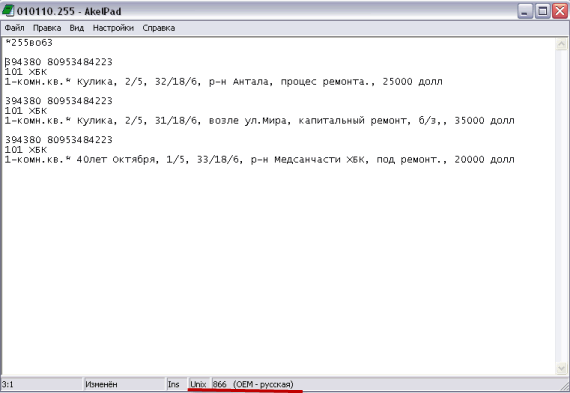Click the Unix newline format status field
Viewport: 570px width, 393px height.
coord(199,384)
